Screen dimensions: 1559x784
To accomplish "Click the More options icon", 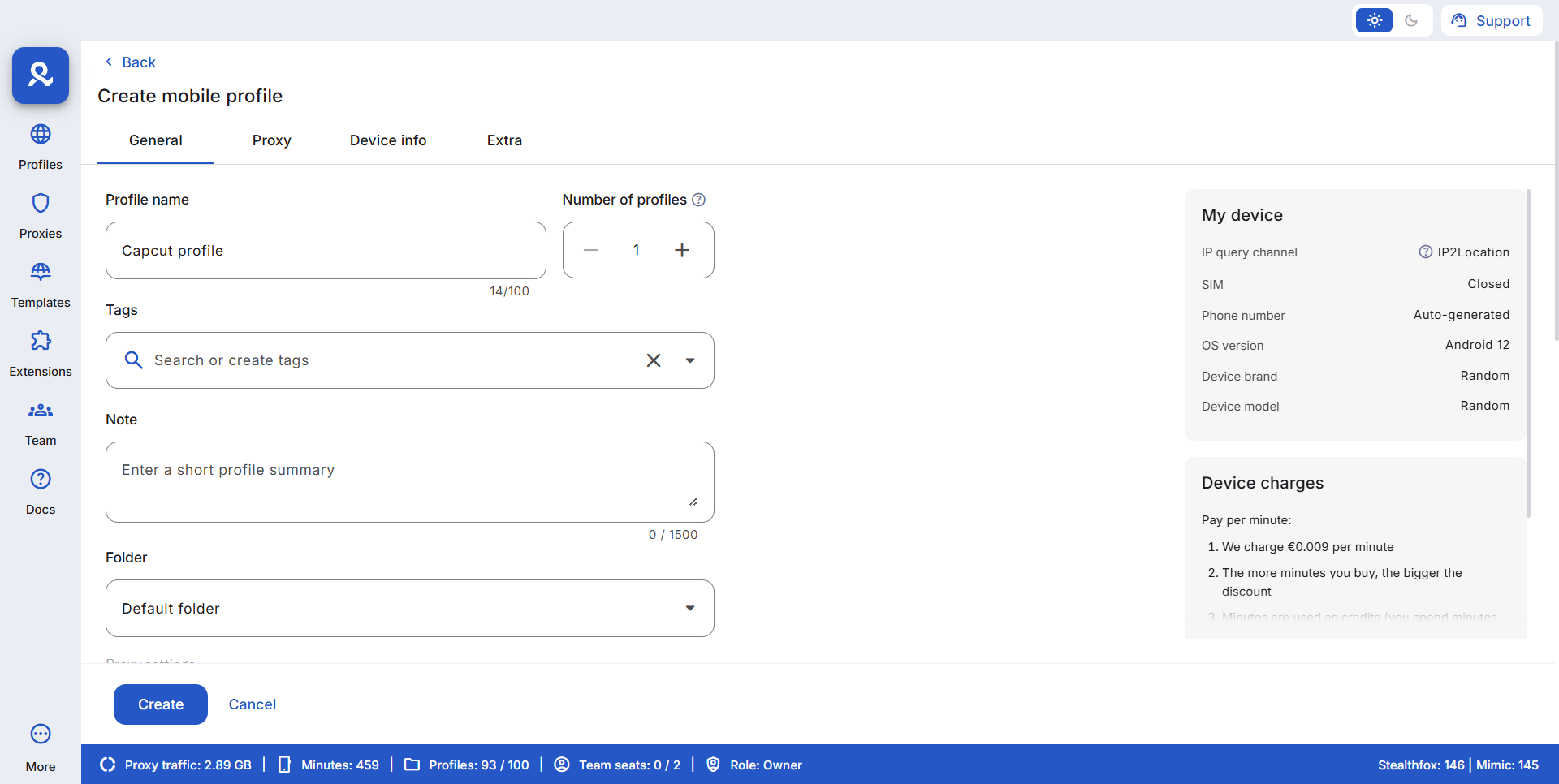I will (x=41, y=734).
